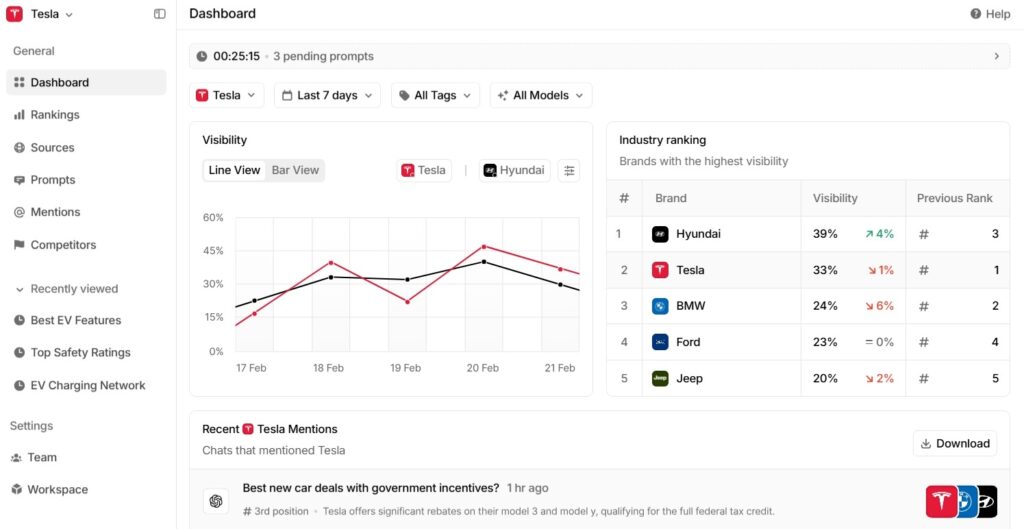Screen dimensions: 1024x529
Task: Click the Sources globe icon
Action: point(19,148)
